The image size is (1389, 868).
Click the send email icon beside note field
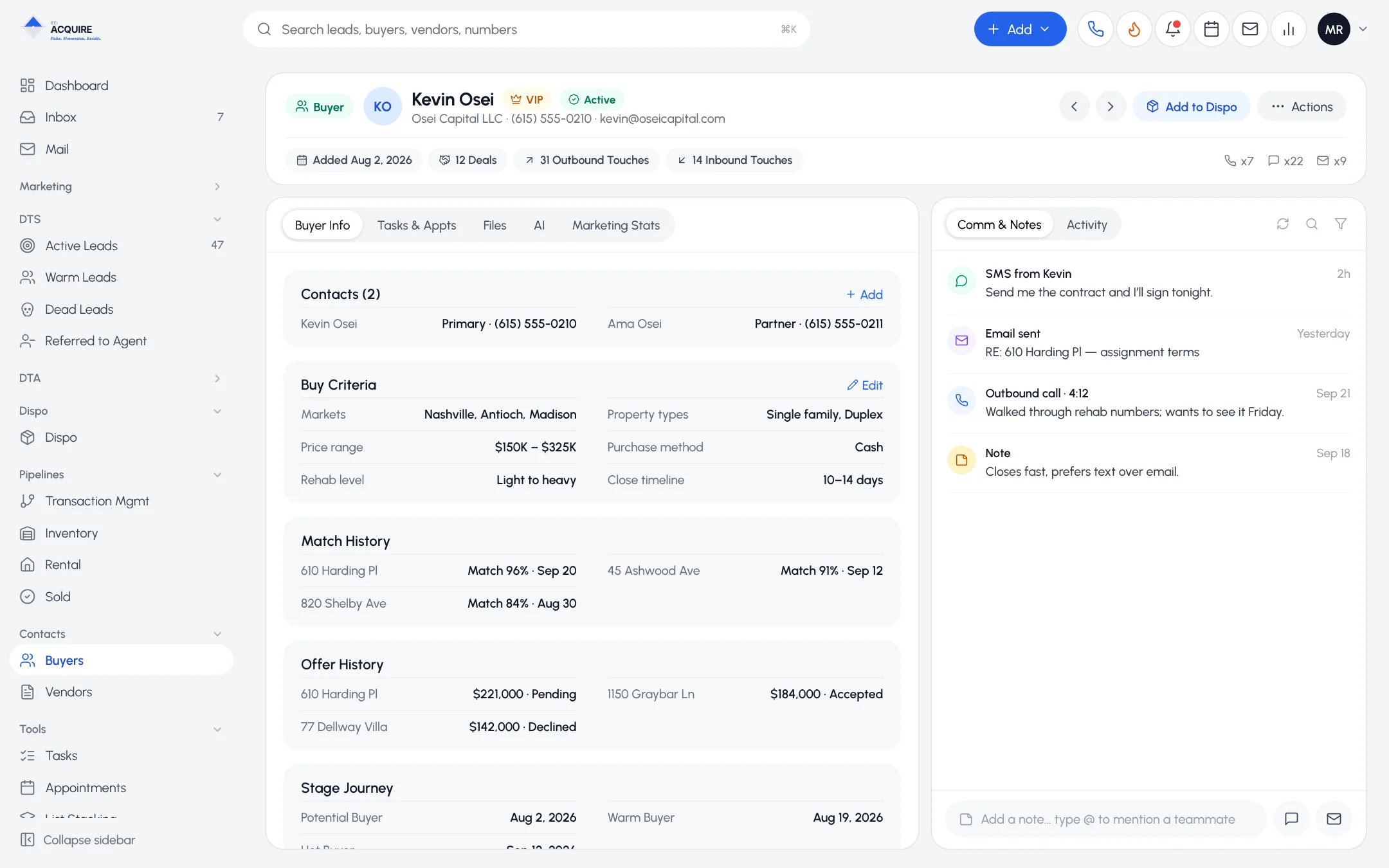tap(1334, 818)
